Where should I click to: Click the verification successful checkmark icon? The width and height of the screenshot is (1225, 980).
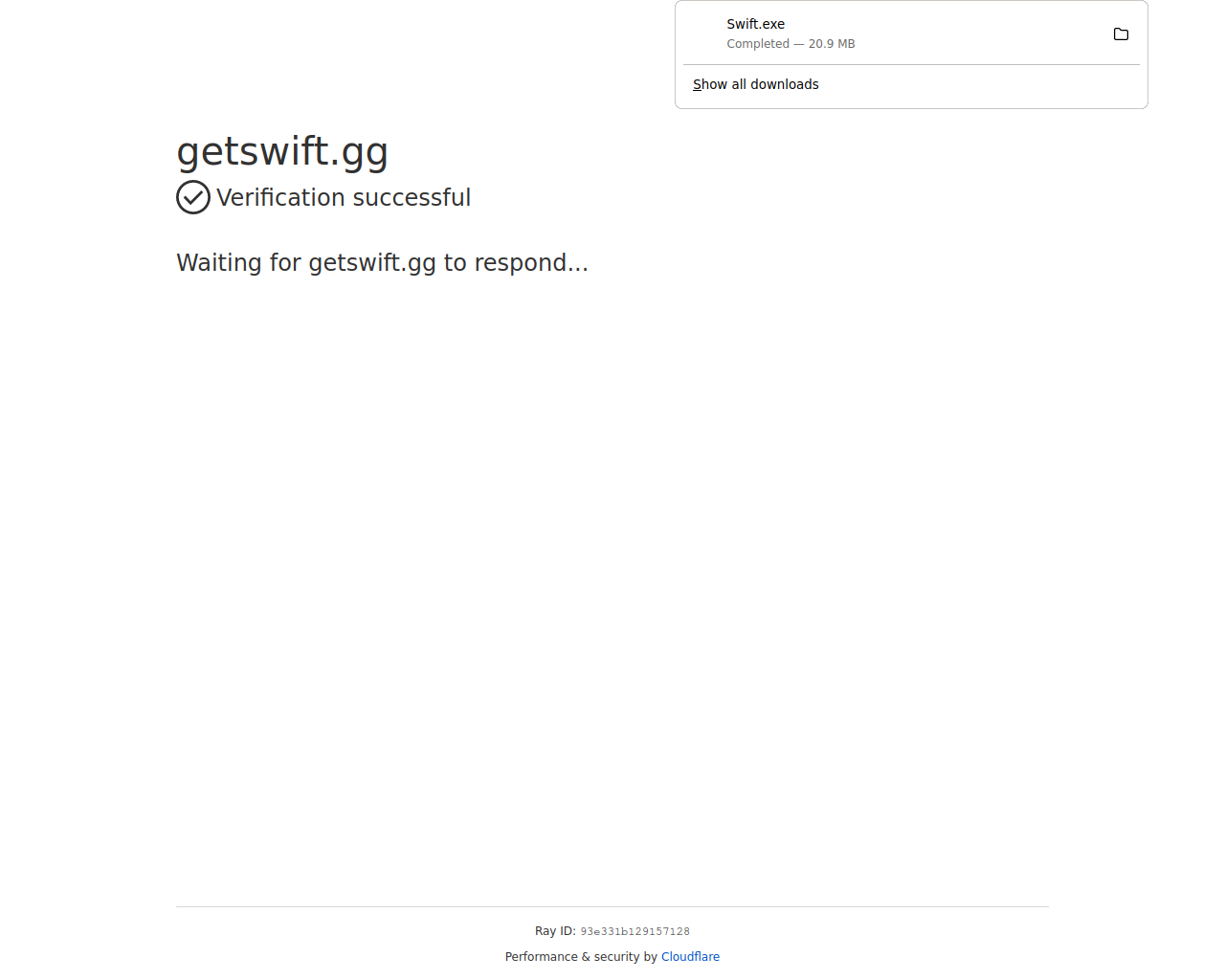(x=193, y=197)
